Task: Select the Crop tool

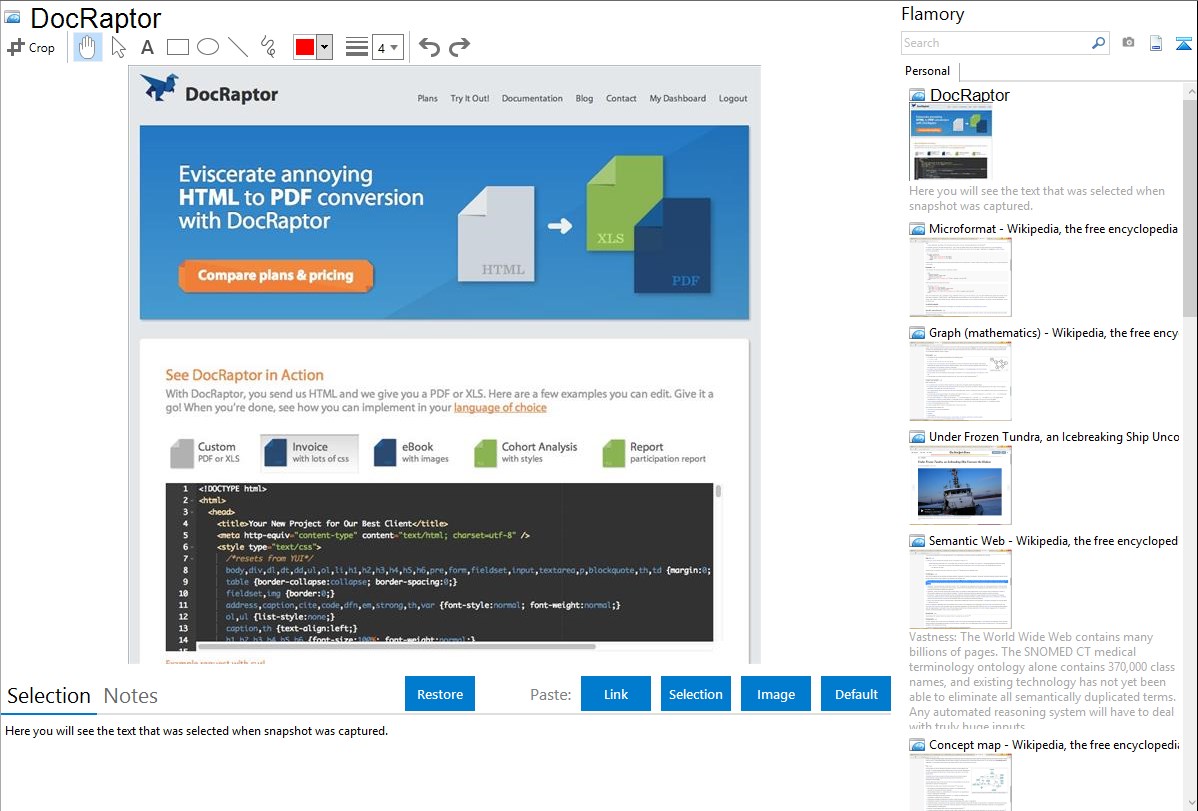Action: pyautogui.click(x=31, y=47)
